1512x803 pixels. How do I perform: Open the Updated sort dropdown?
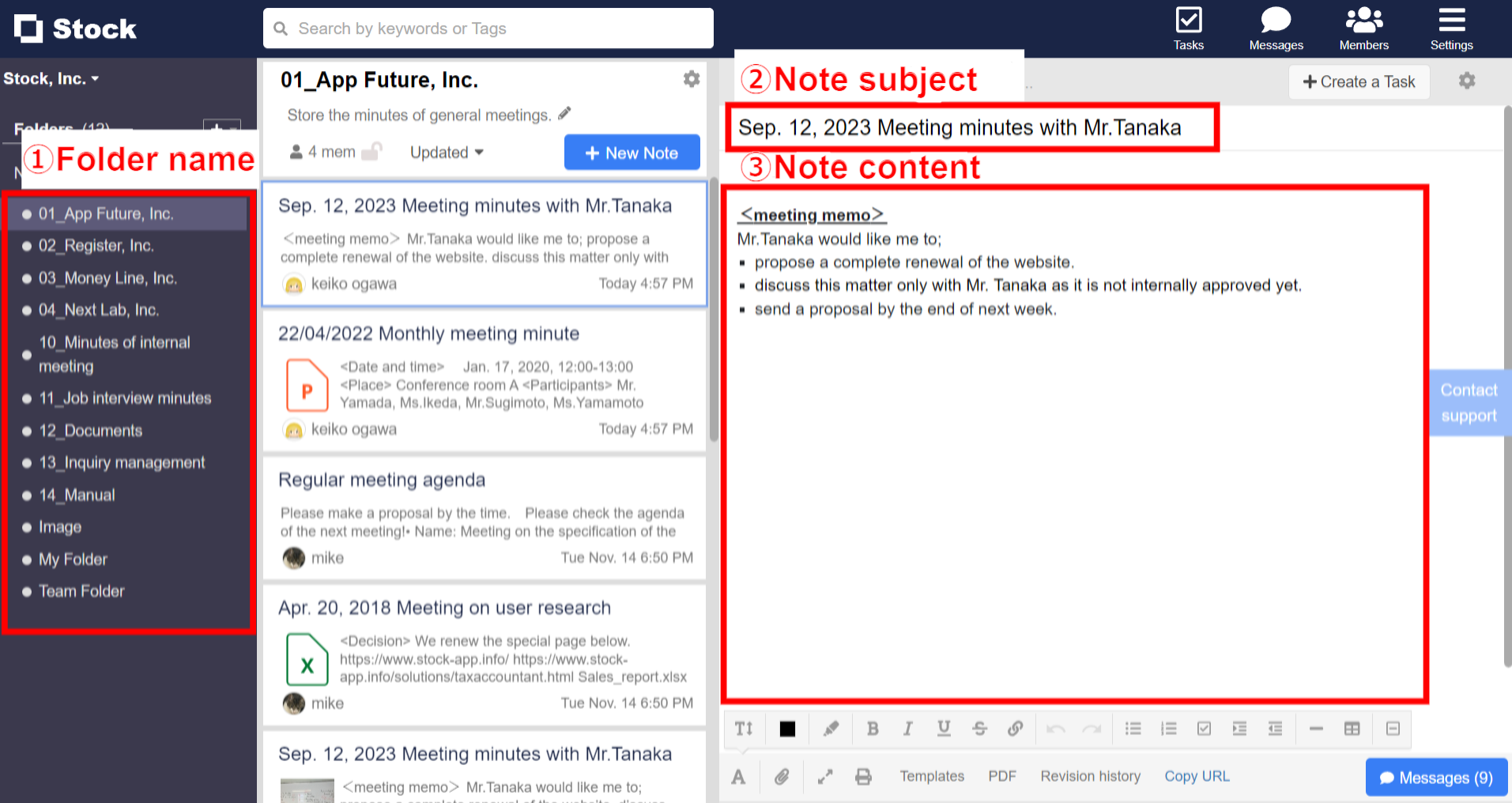[447, 153]
